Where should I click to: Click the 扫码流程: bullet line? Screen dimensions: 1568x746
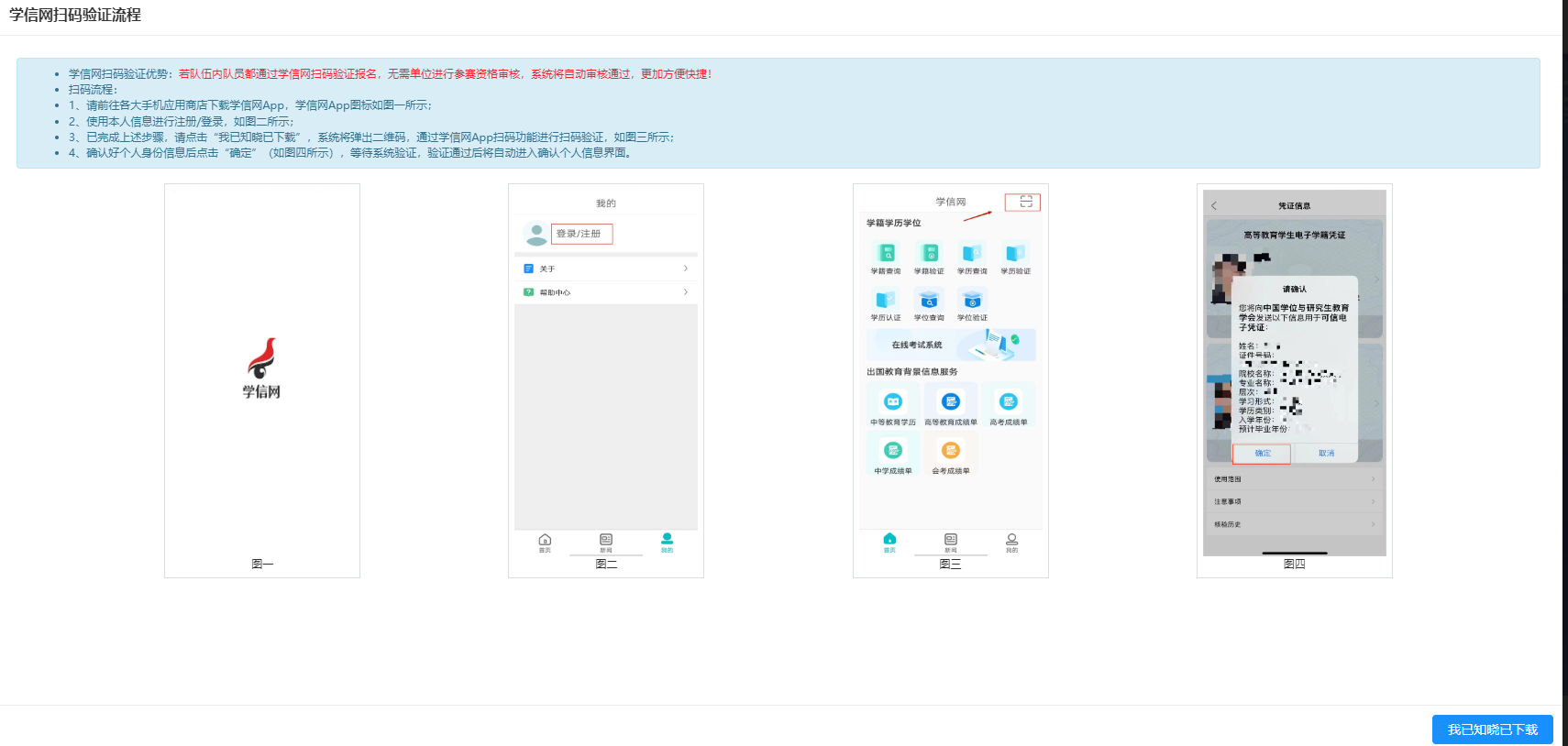coord(94,89)
